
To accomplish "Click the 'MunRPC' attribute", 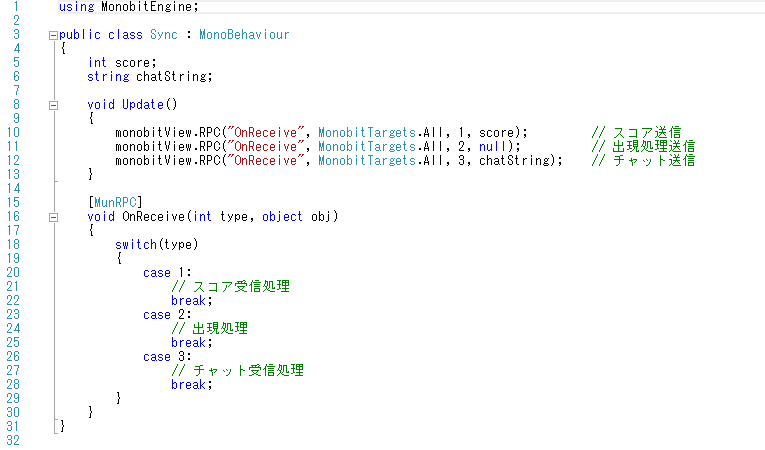I will [x=115, y=203].
